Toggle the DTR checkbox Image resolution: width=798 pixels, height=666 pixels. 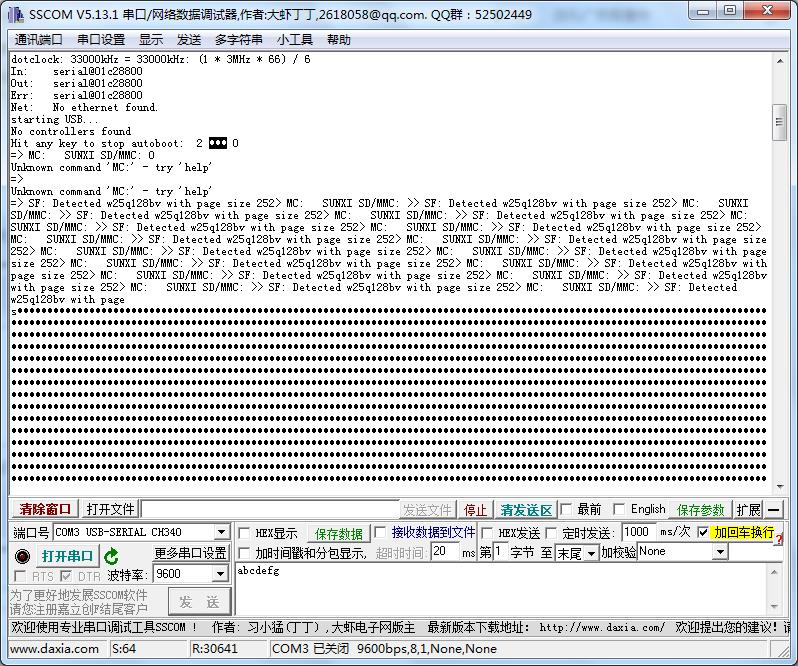[x=66, y=576]
